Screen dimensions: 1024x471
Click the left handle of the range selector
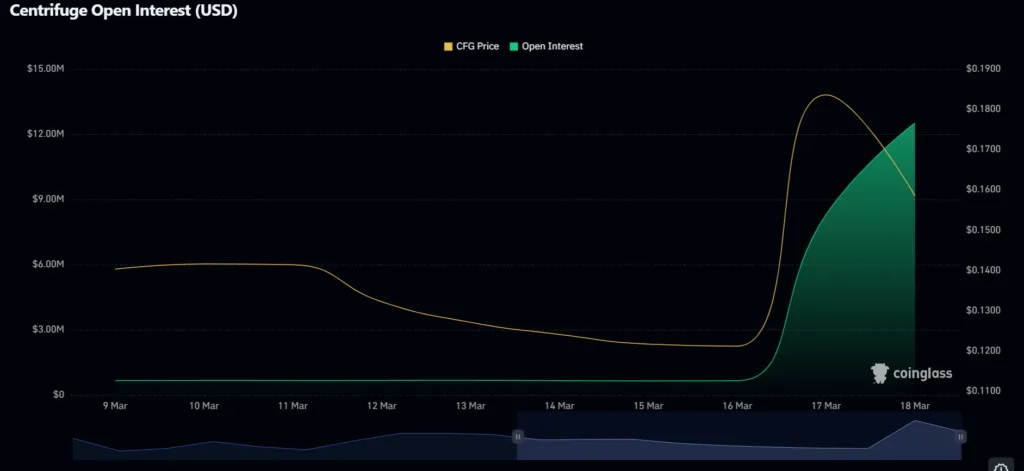click(x=518, y=436)
